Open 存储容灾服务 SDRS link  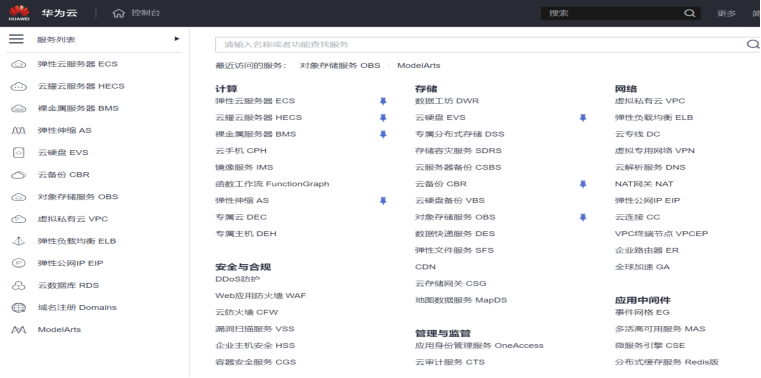(x=458, y=150)
